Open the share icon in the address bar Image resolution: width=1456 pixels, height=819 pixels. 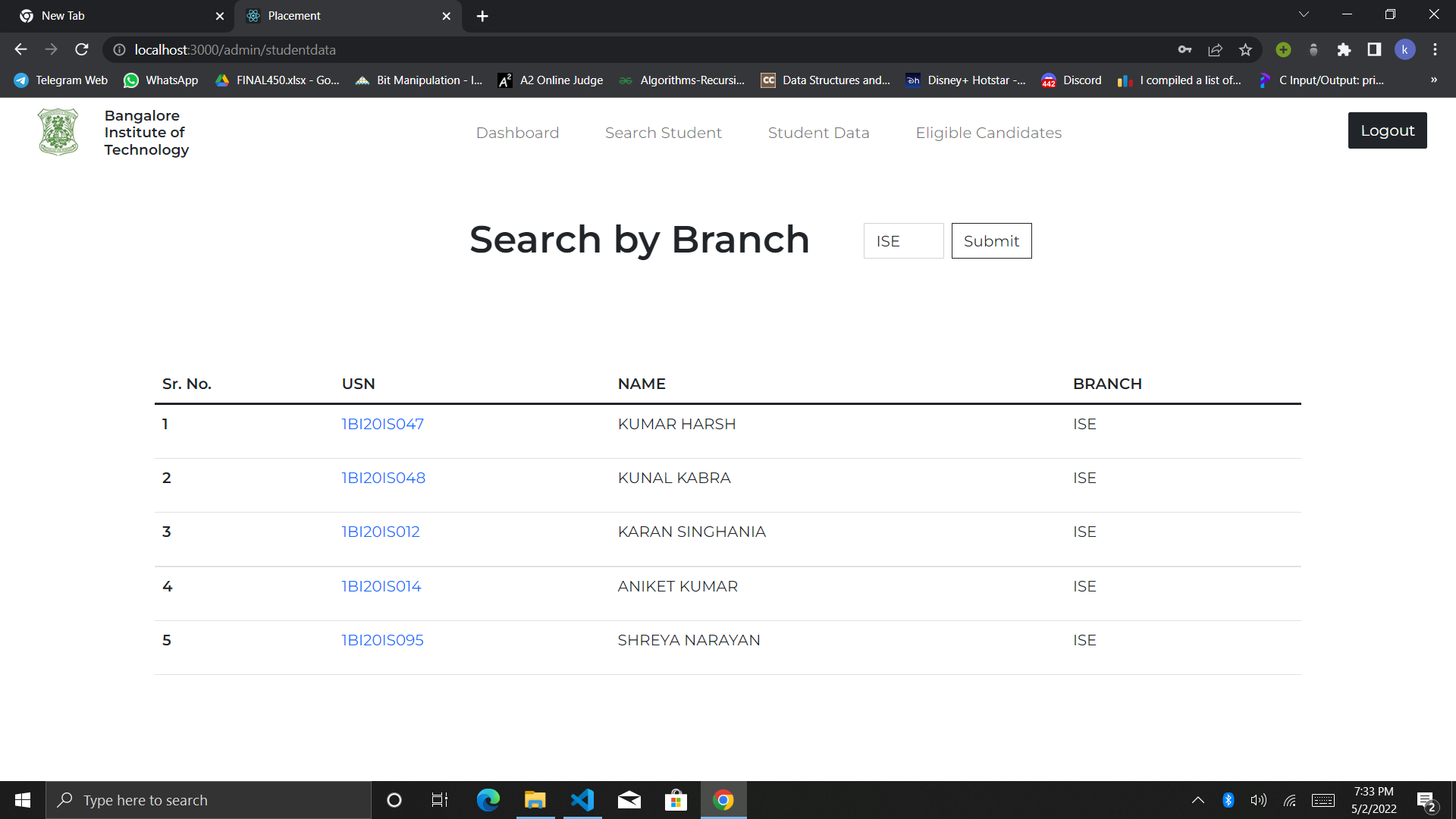point(1215,49)
